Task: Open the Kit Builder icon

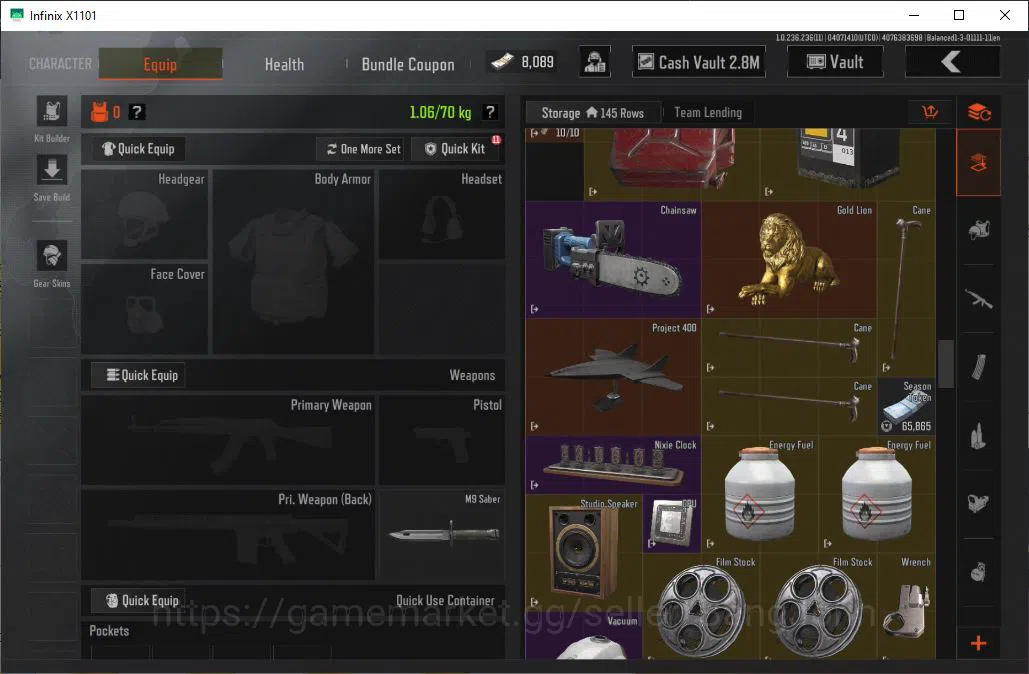Action: pyautogui.click(x=52, y=111)
